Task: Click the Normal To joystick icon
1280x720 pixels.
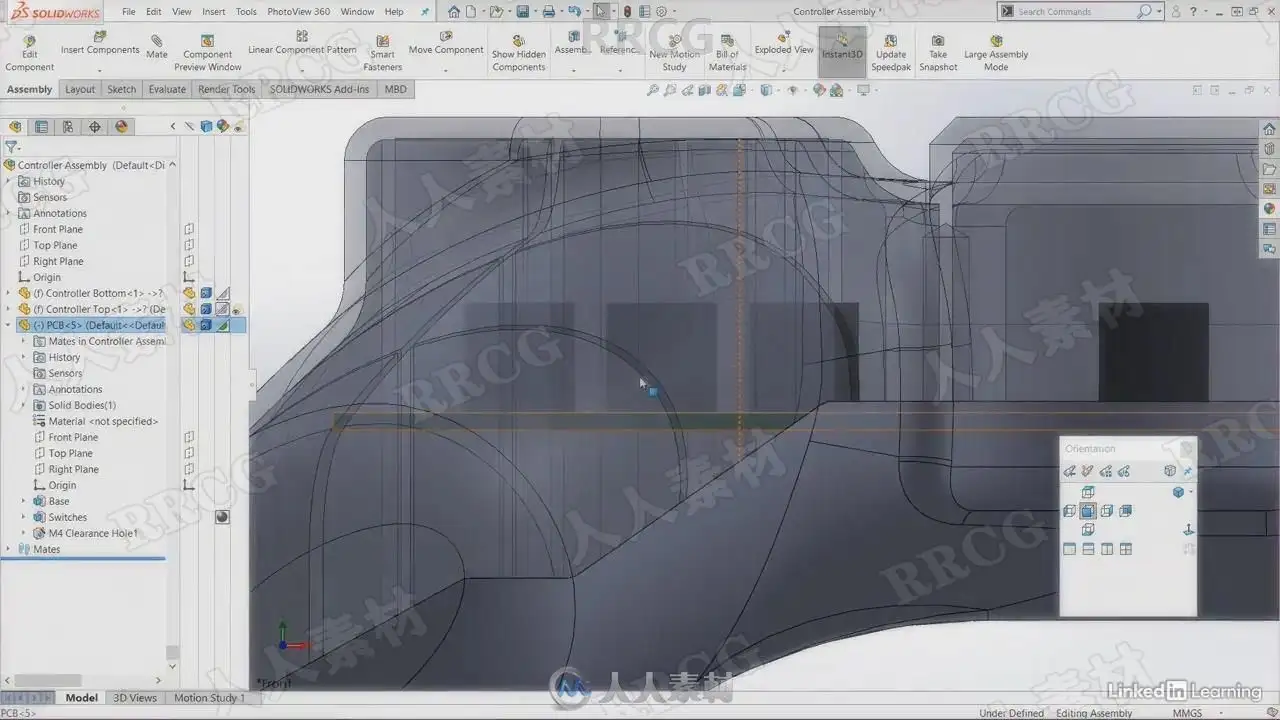Action: (x=1189, y=530)
